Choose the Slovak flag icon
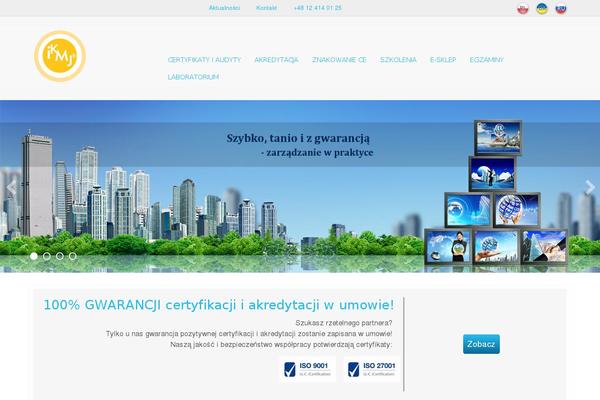 [x=560, y=8]
